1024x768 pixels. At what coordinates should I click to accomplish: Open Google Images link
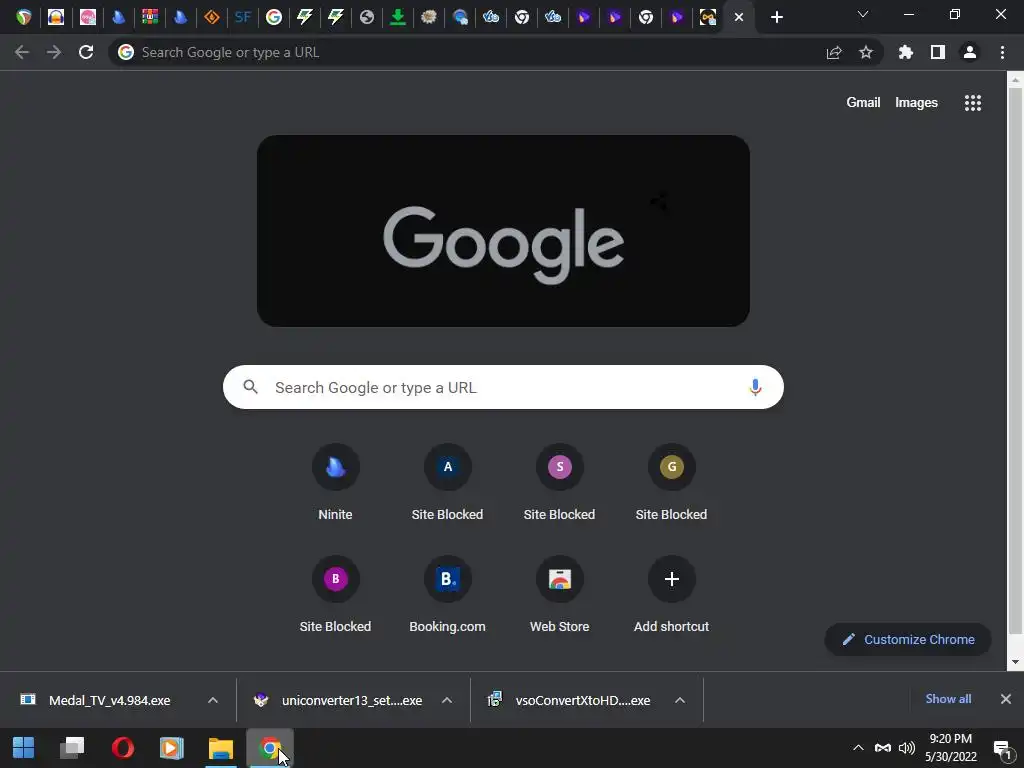(916, 103)
